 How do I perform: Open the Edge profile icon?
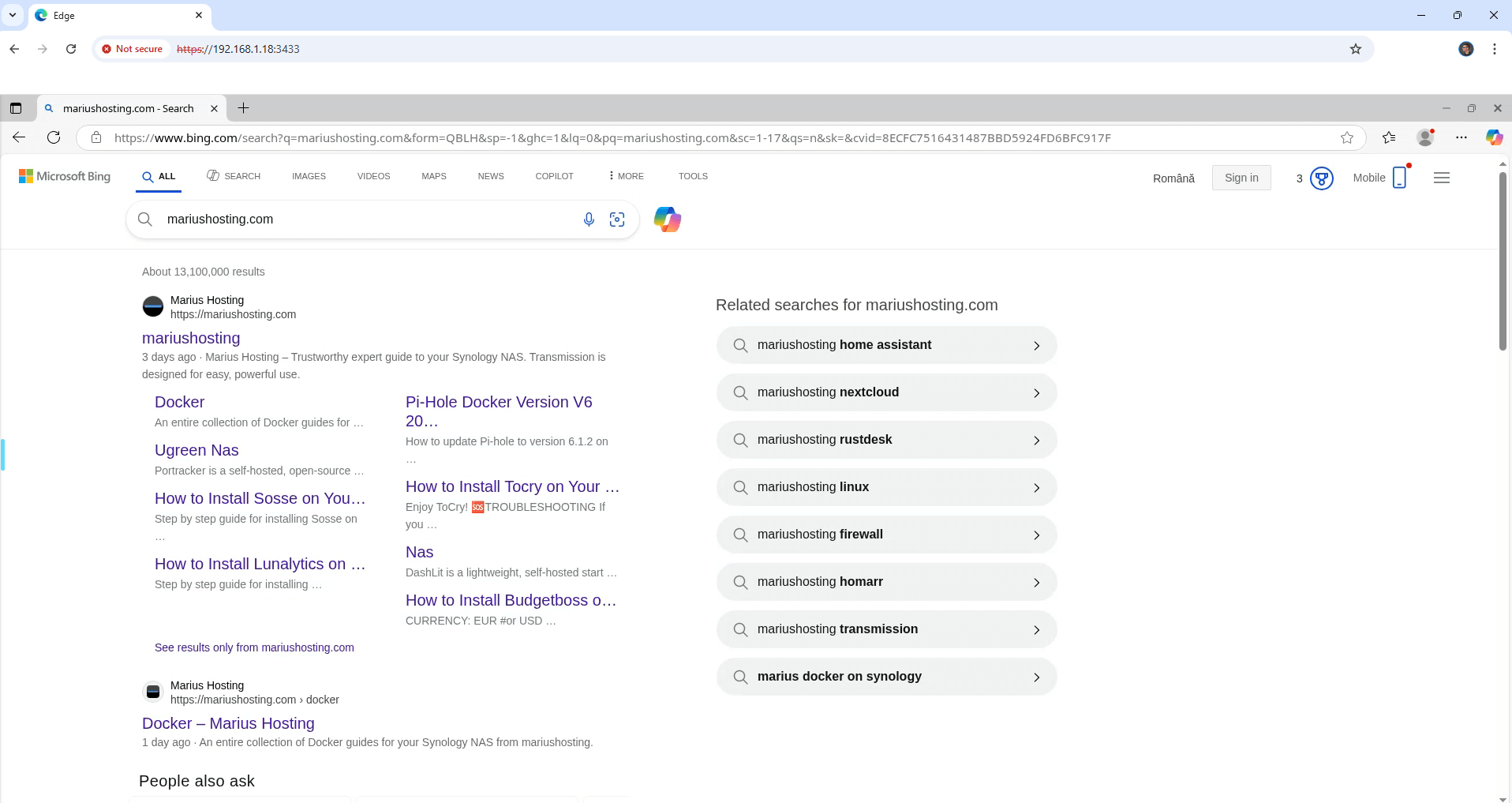1426,137
